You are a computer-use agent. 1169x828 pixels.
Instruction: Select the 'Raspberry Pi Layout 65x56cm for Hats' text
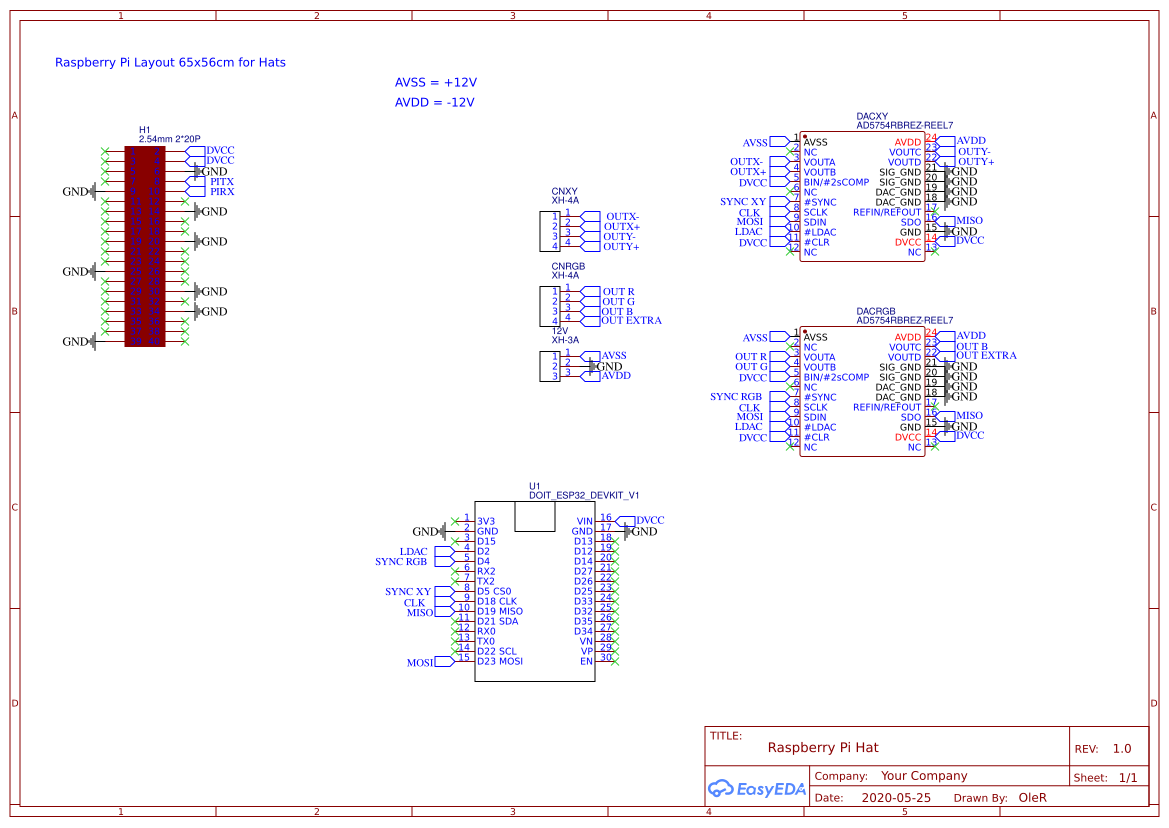[170, 62]
